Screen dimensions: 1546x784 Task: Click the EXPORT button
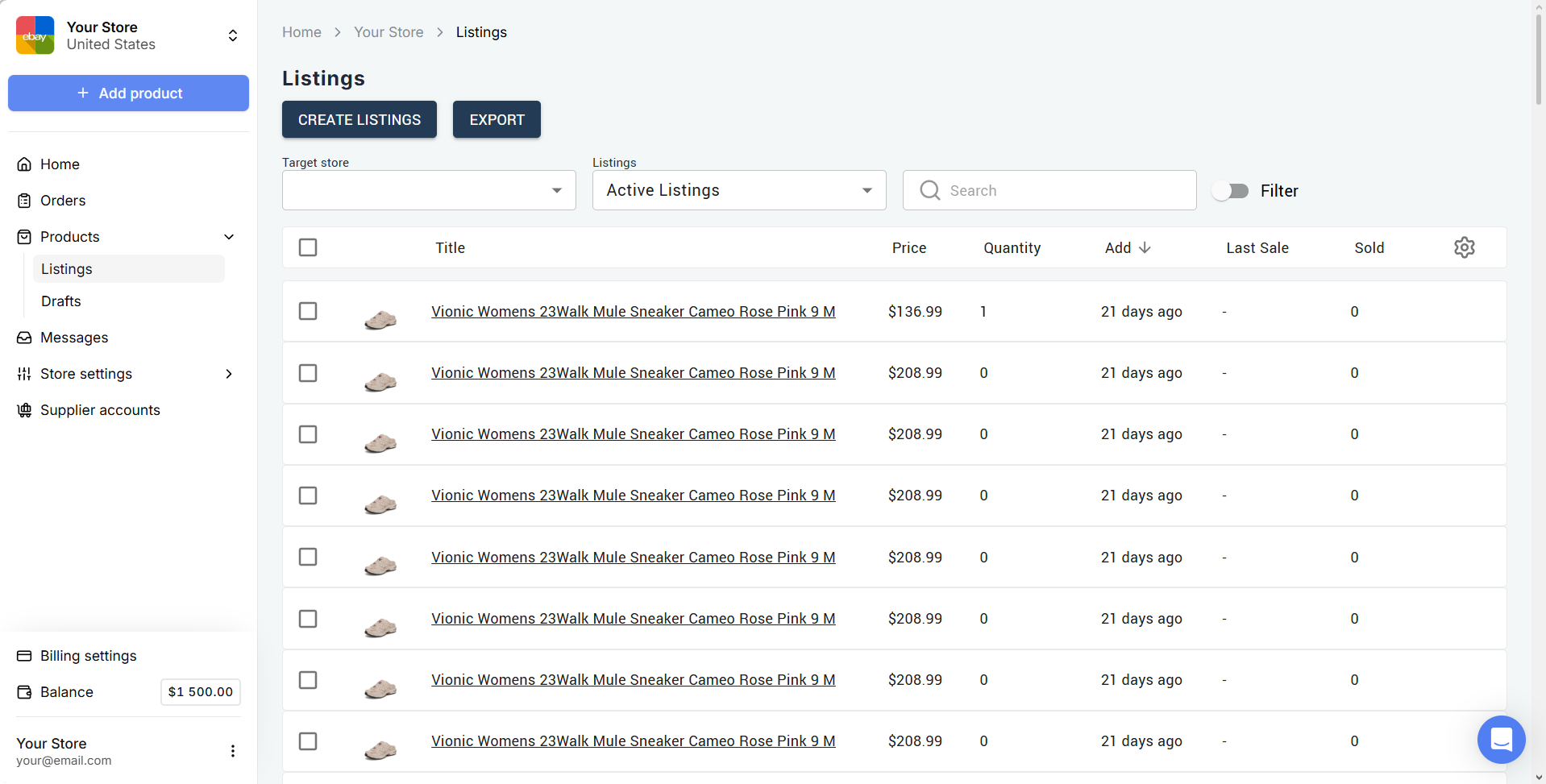tap(497, 119)
